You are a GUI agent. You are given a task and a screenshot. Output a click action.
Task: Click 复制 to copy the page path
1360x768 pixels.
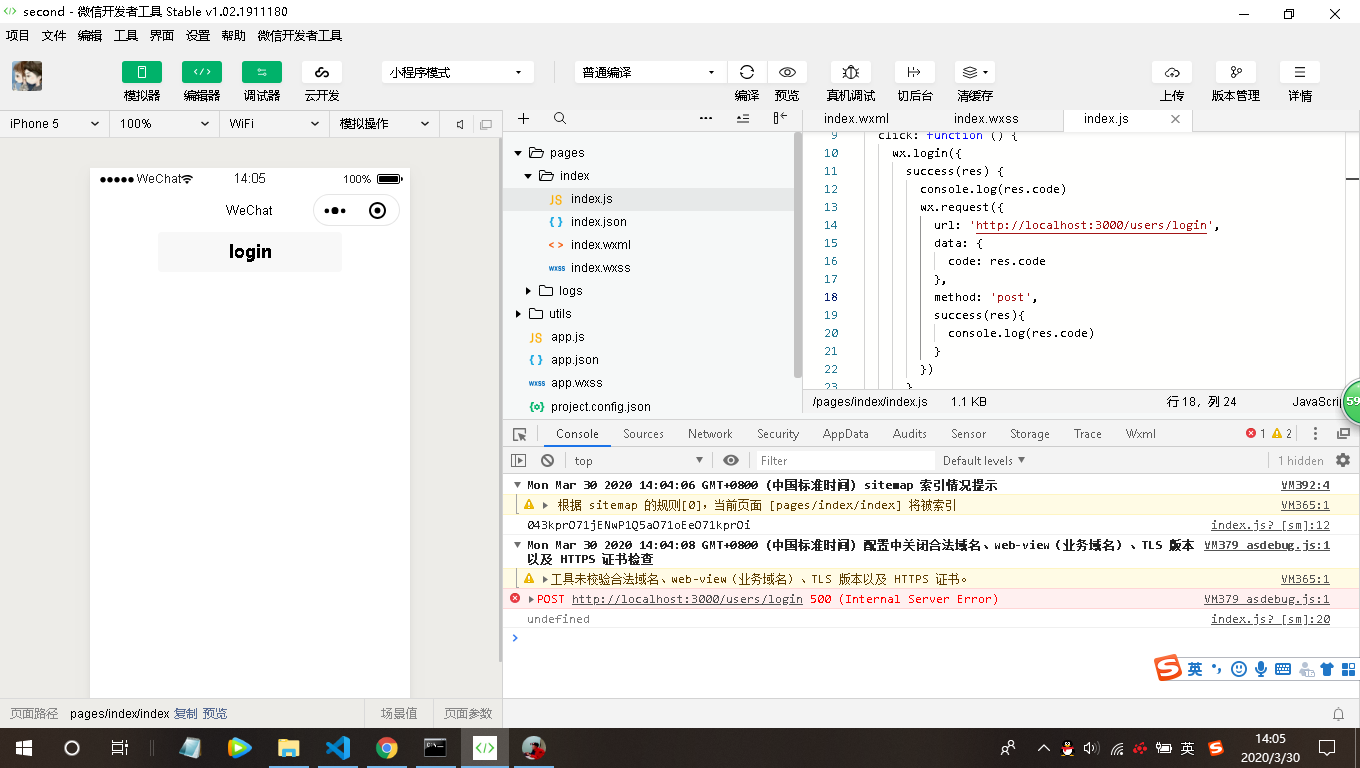186,714
